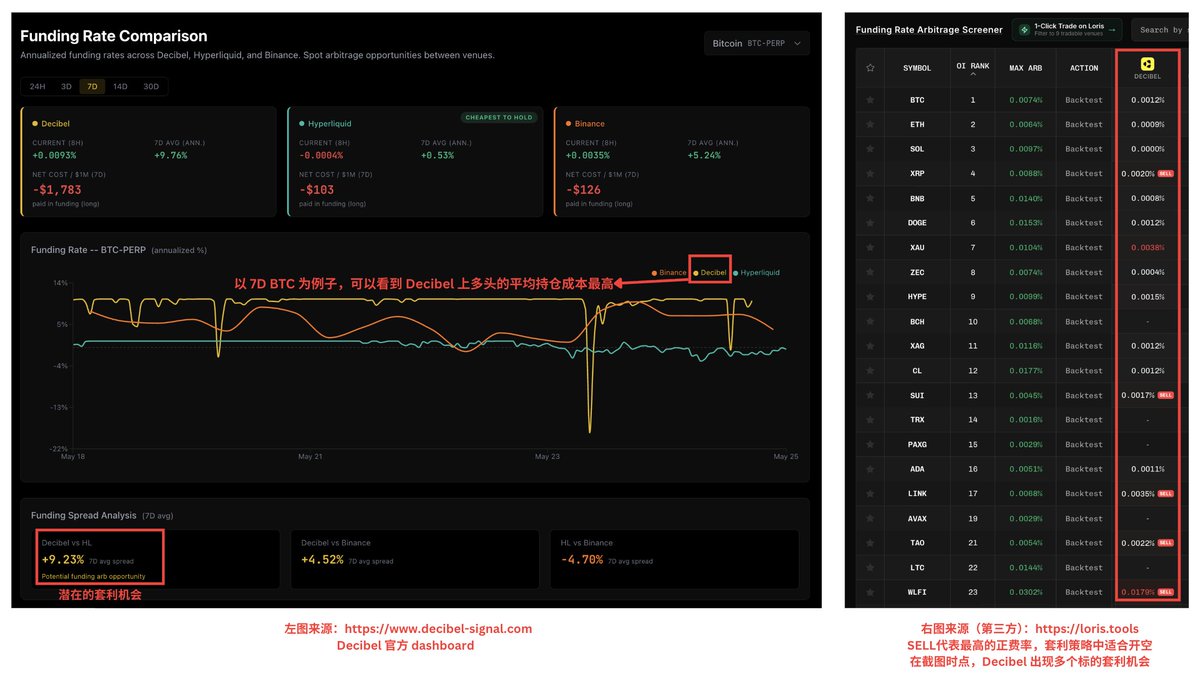
Task: Click the yellow Decibel logo column header
Action: (x=1147, y=62)
